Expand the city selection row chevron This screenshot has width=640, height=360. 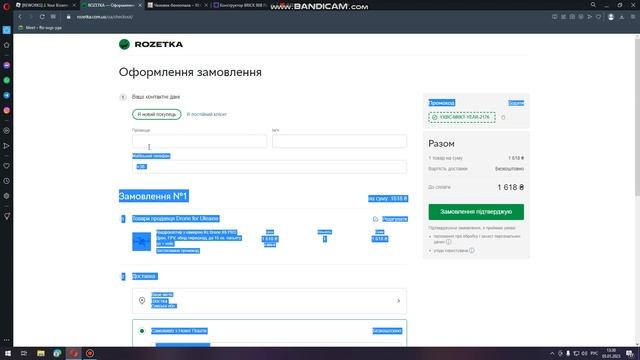(398, 301)
